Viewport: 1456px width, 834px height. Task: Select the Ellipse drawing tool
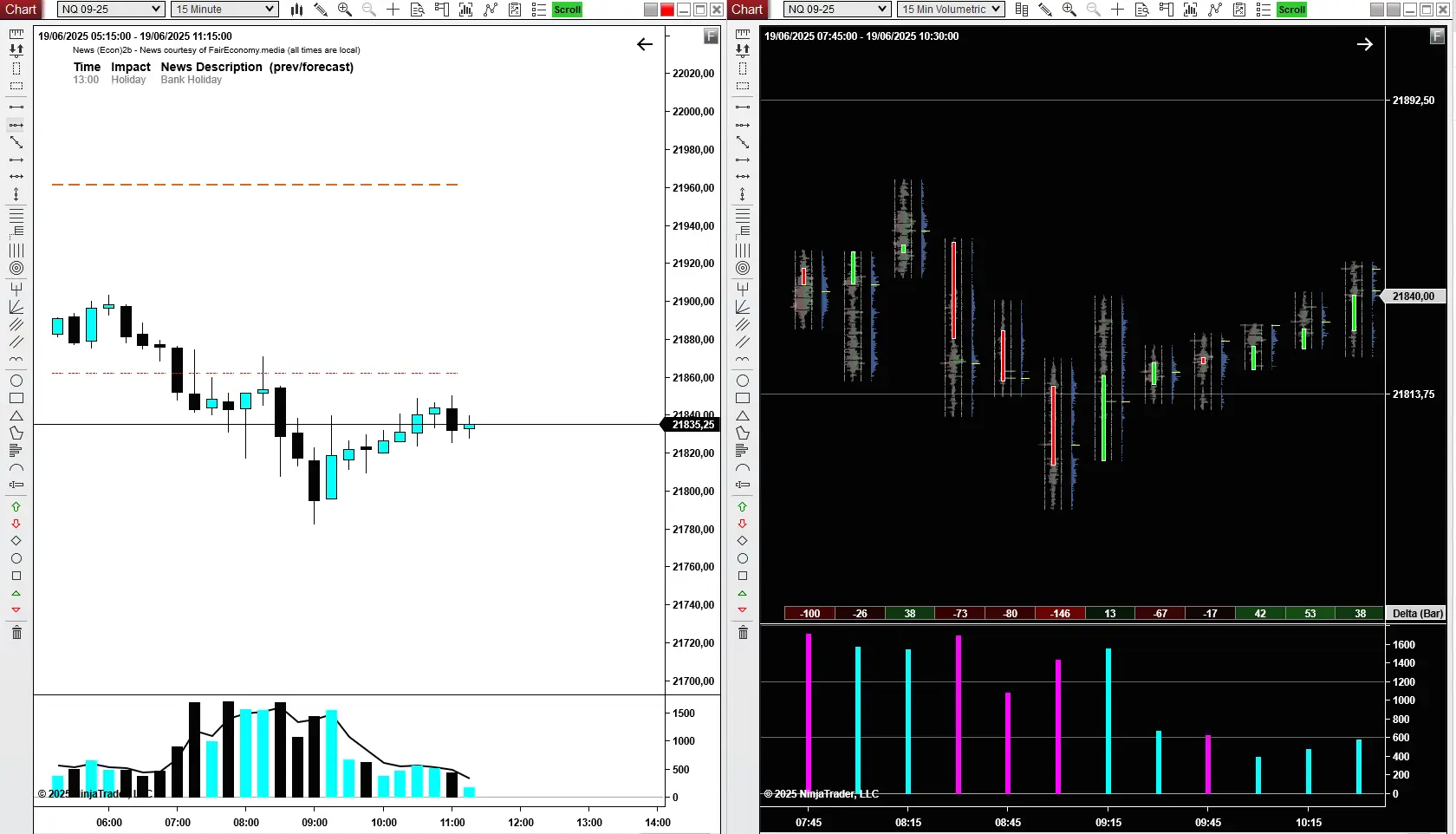pyautogui.click(x=16, y=381)
